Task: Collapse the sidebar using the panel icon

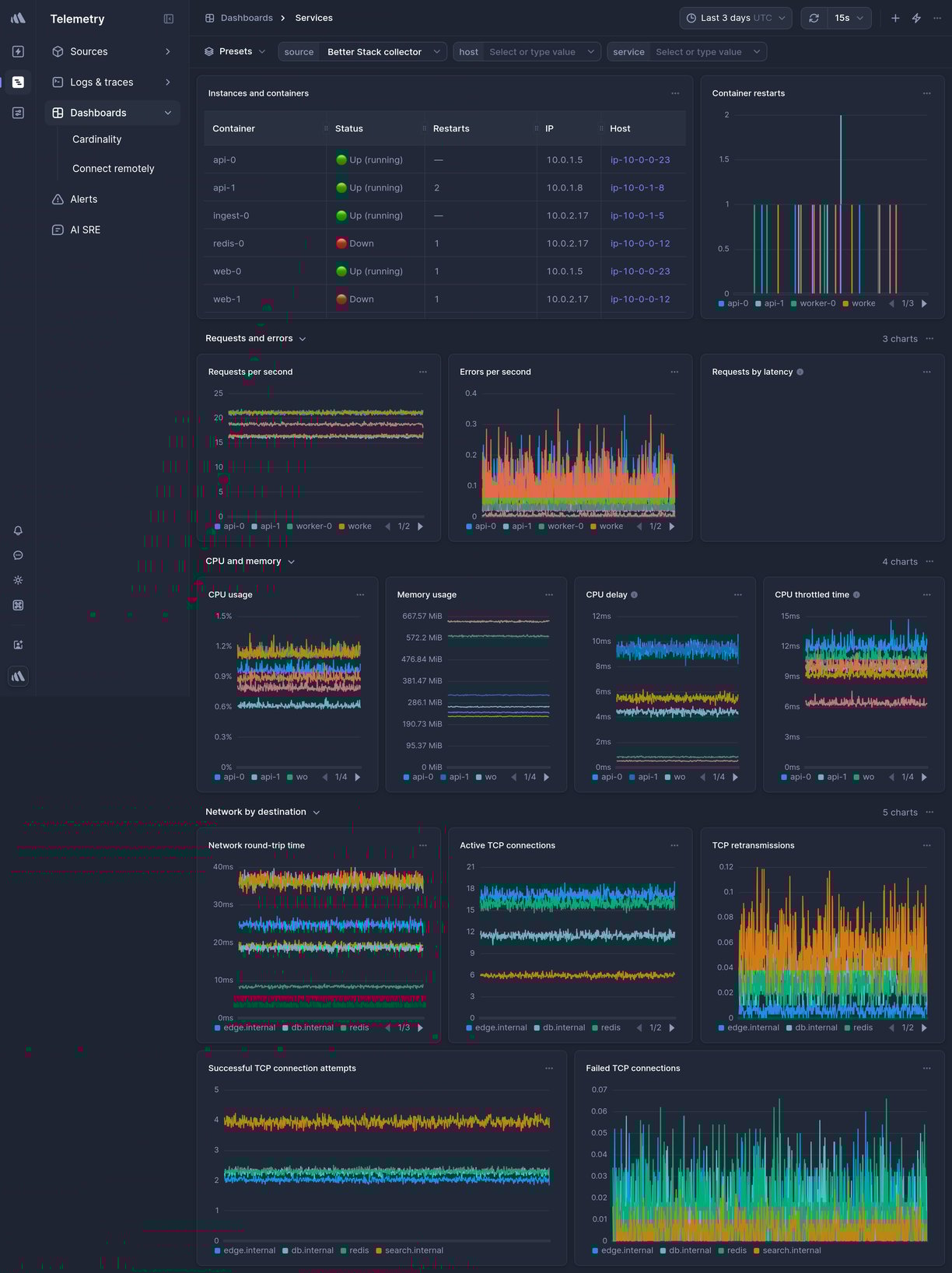Action: 169,19
